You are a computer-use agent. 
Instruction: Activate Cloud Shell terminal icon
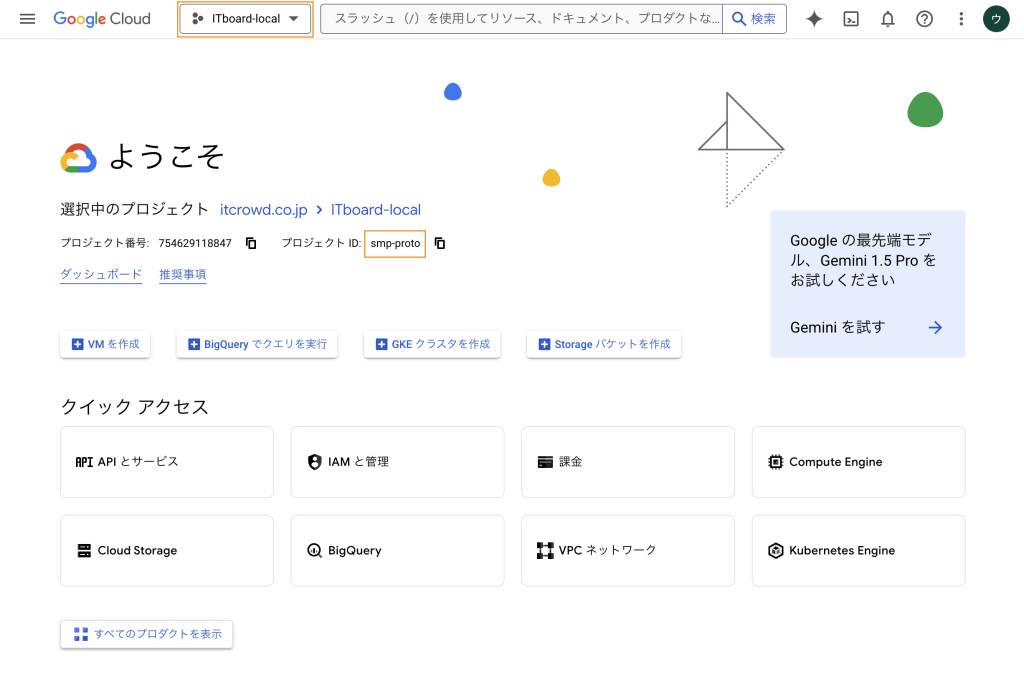point(851,19)
